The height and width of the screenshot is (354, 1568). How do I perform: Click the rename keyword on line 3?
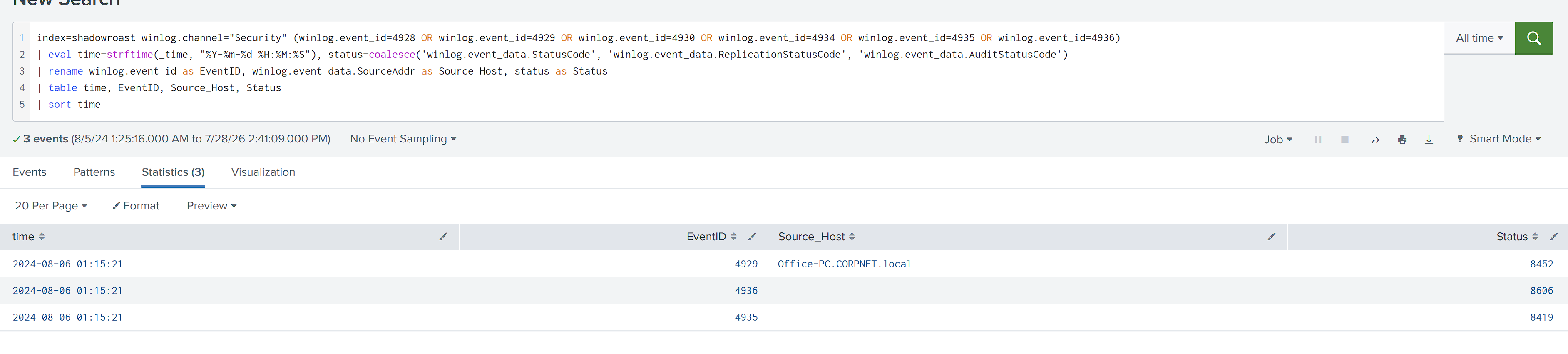click(65, 71)
